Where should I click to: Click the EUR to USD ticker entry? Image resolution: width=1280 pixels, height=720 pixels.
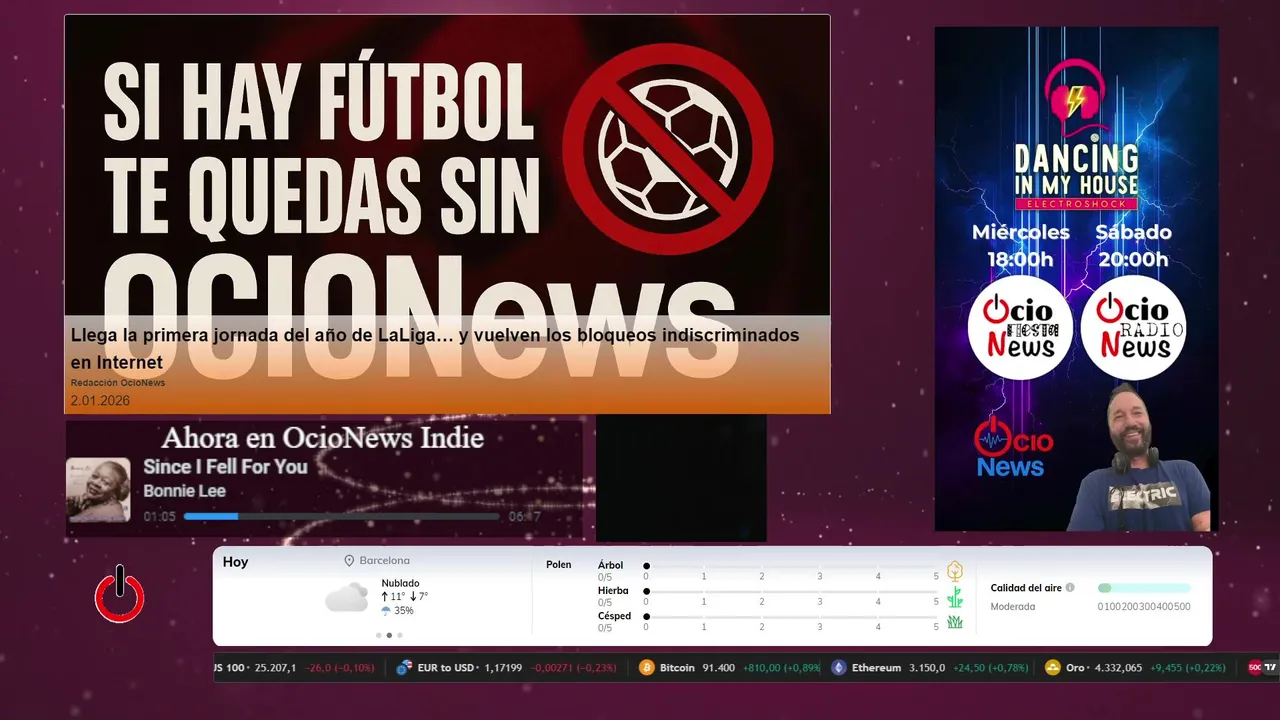[x=506, y=667]
